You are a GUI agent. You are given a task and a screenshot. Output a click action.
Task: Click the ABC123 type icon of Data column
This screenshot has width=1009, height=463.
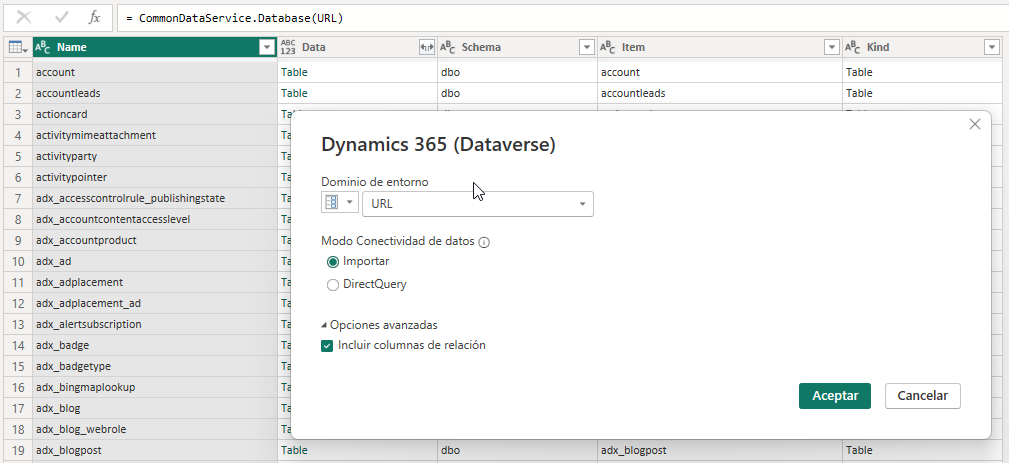[x=288, y=47]
